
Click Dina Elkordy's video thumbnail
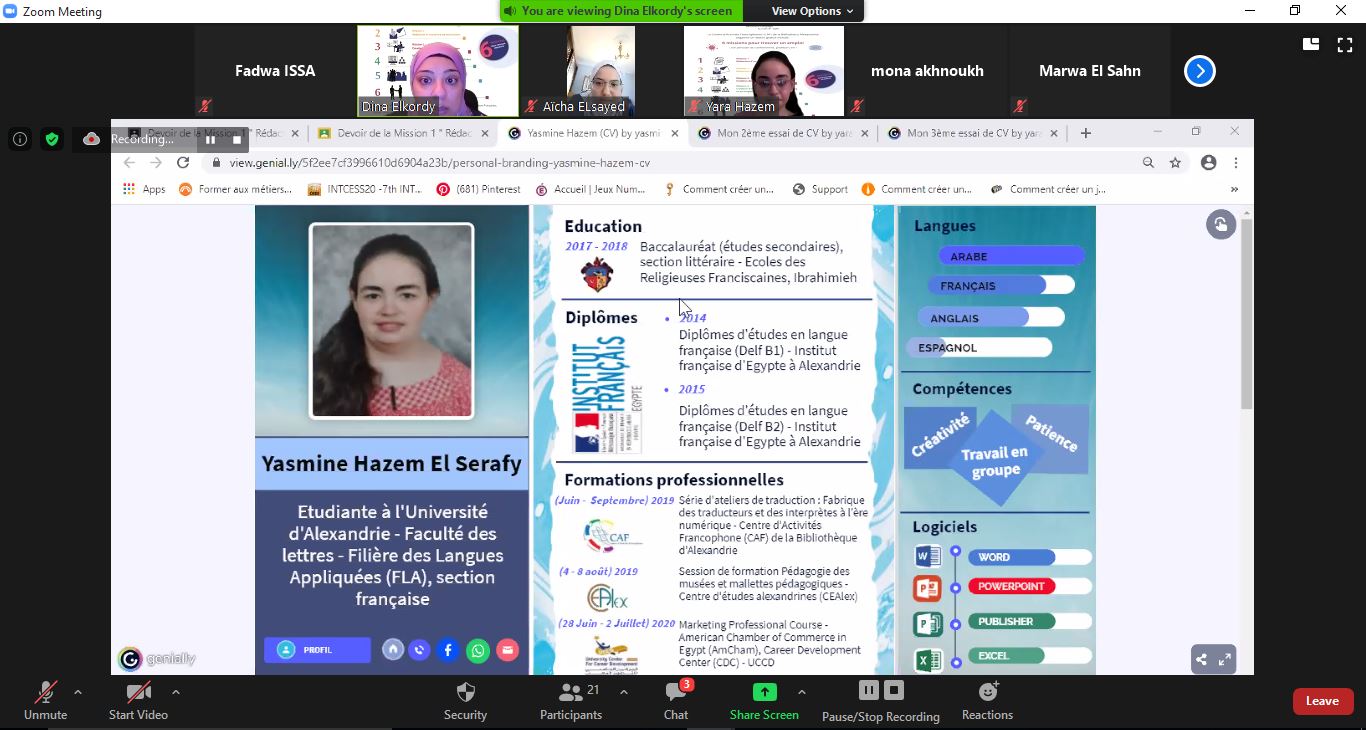tap(438, 71)
